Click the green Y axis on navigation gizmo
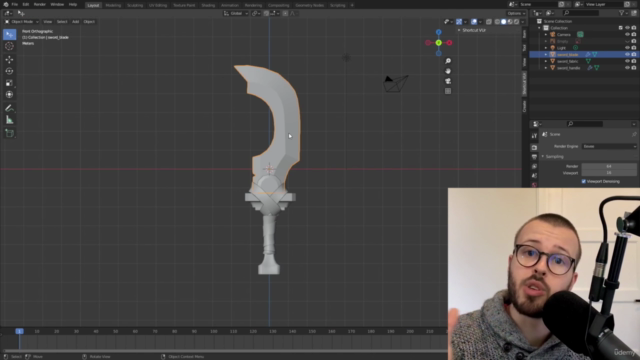This screenshot has height=360, width=640. tap(438, 42)
